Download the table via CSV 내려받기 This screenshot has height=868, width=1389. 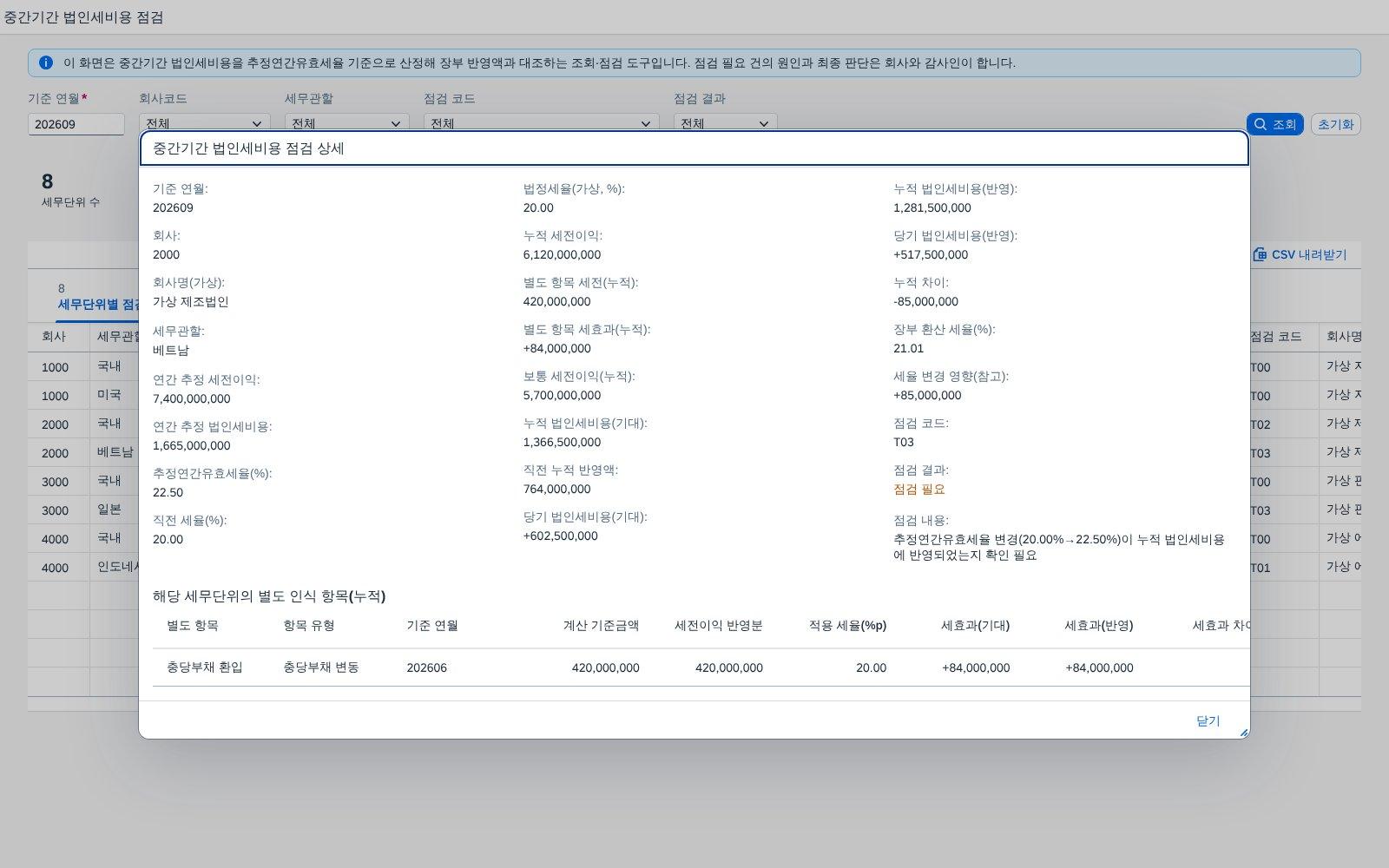1300,254
